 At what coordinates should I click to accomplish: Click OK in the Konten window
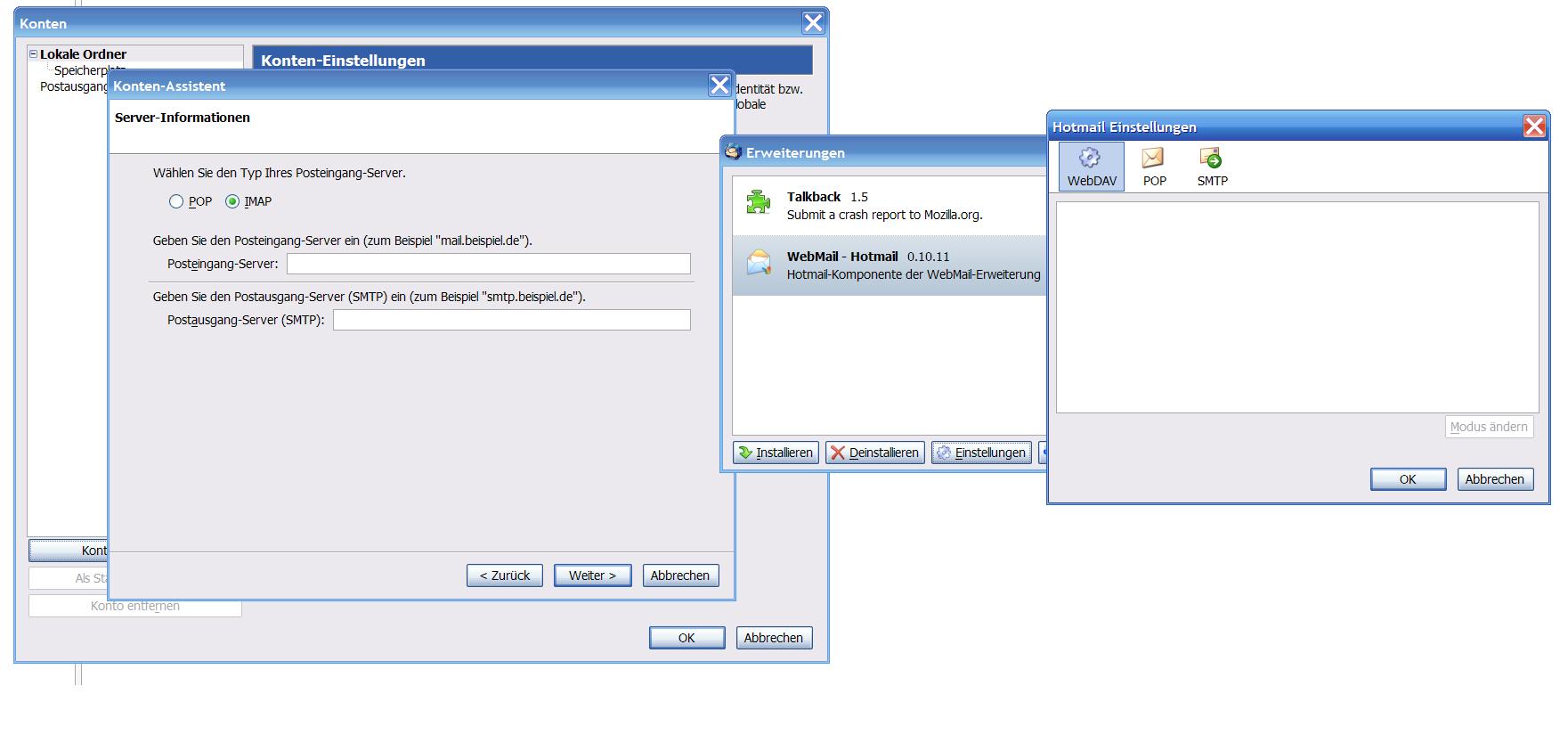(687, 638)
